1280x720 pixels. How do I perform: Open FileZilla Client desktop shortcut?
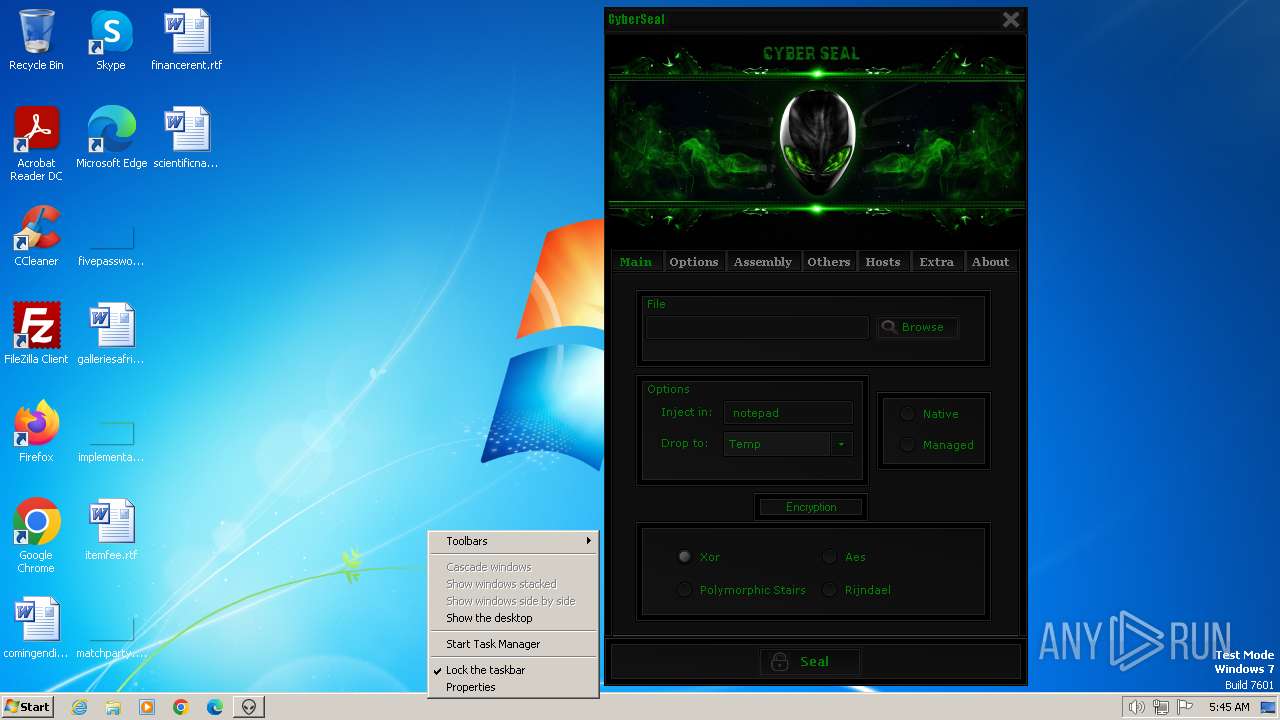[x=36, y=334]
